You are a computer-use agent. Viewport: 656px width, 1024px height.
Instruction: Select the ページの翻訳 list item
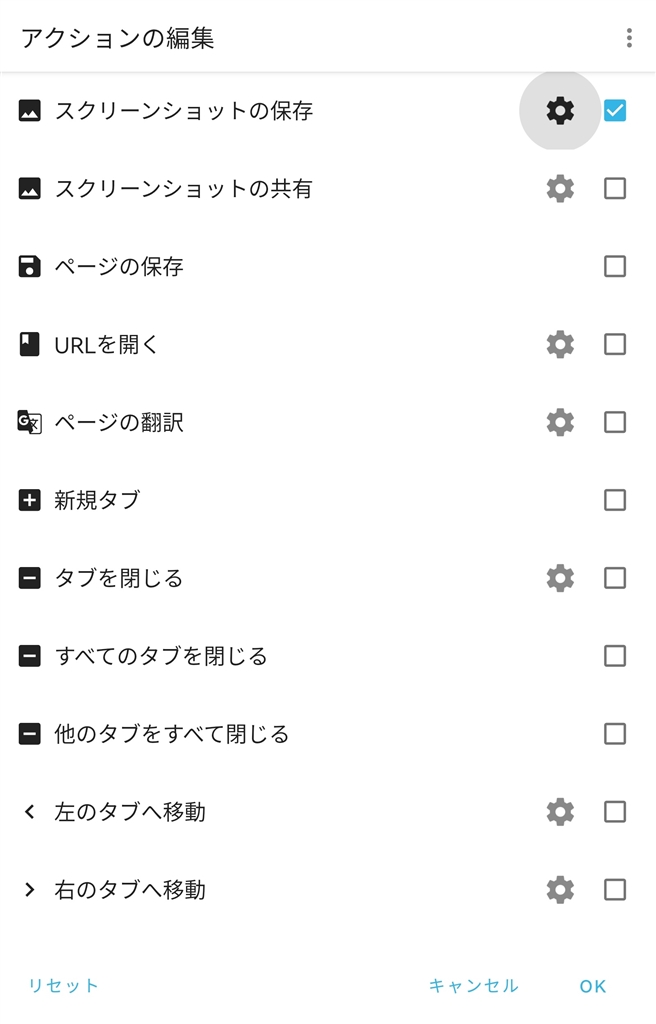pos(119,422)
